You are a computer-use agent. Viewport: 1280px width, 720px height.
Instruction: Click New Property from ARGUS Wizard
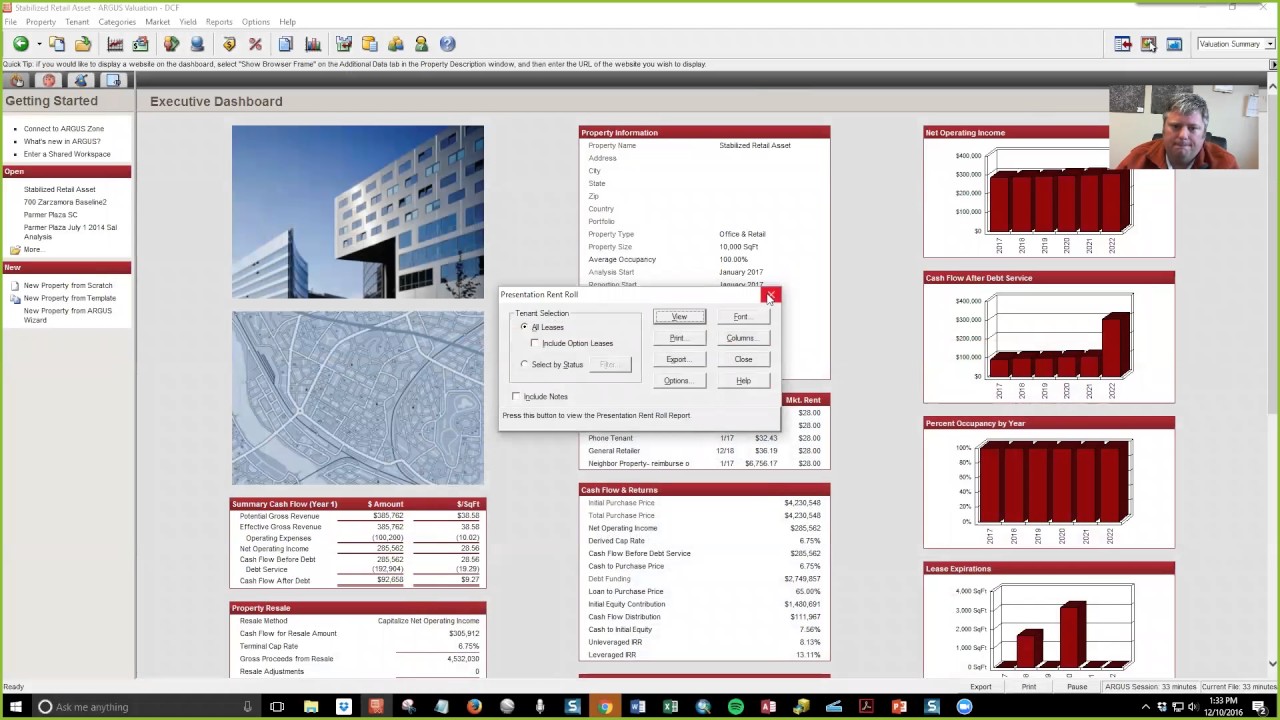pos(67,315)
